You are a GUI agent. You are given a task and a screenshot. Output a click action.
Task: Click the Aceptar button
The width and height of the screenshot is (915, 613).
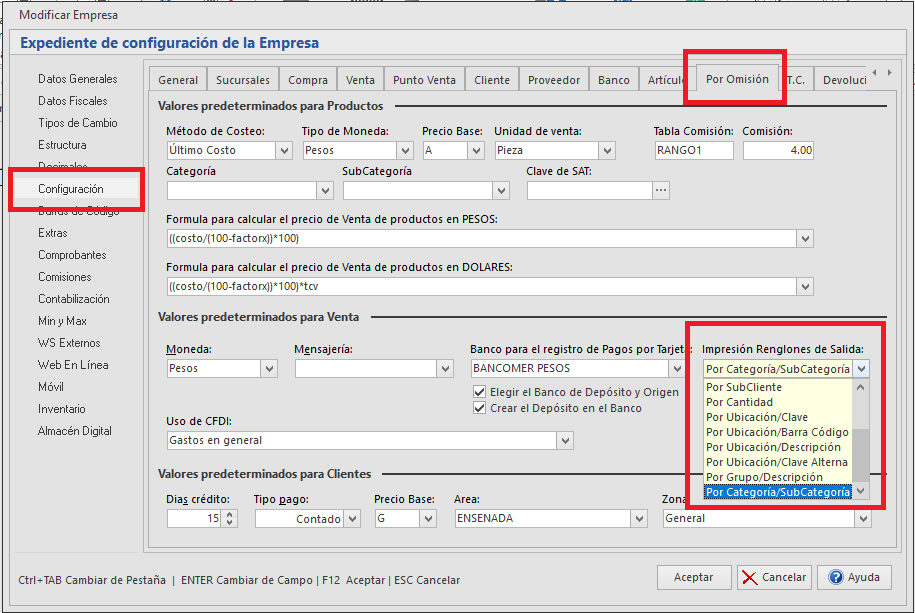[693, 577]
